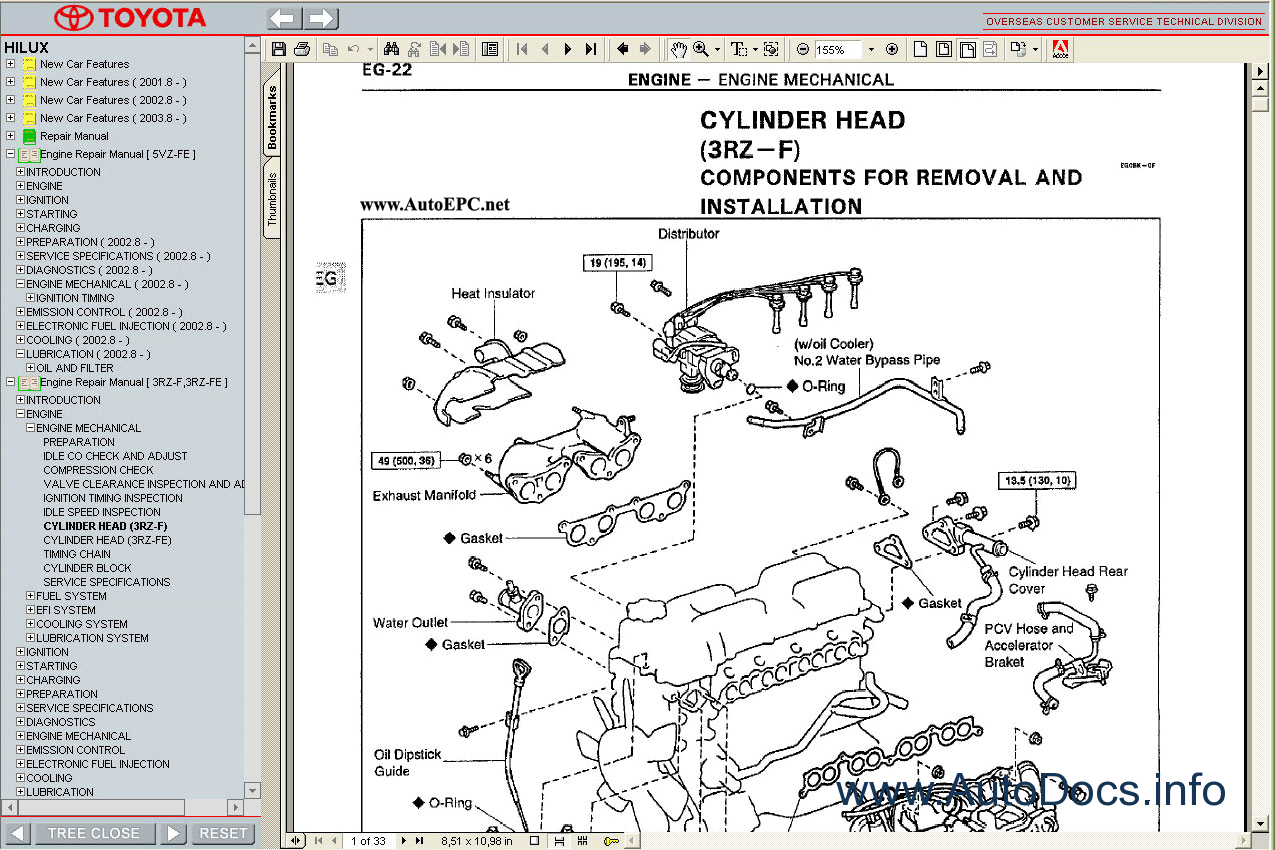Screen dimensions: 1275x850
Task: Select the Hand tool
Action: pyautogui.click(x=678, y=49)
